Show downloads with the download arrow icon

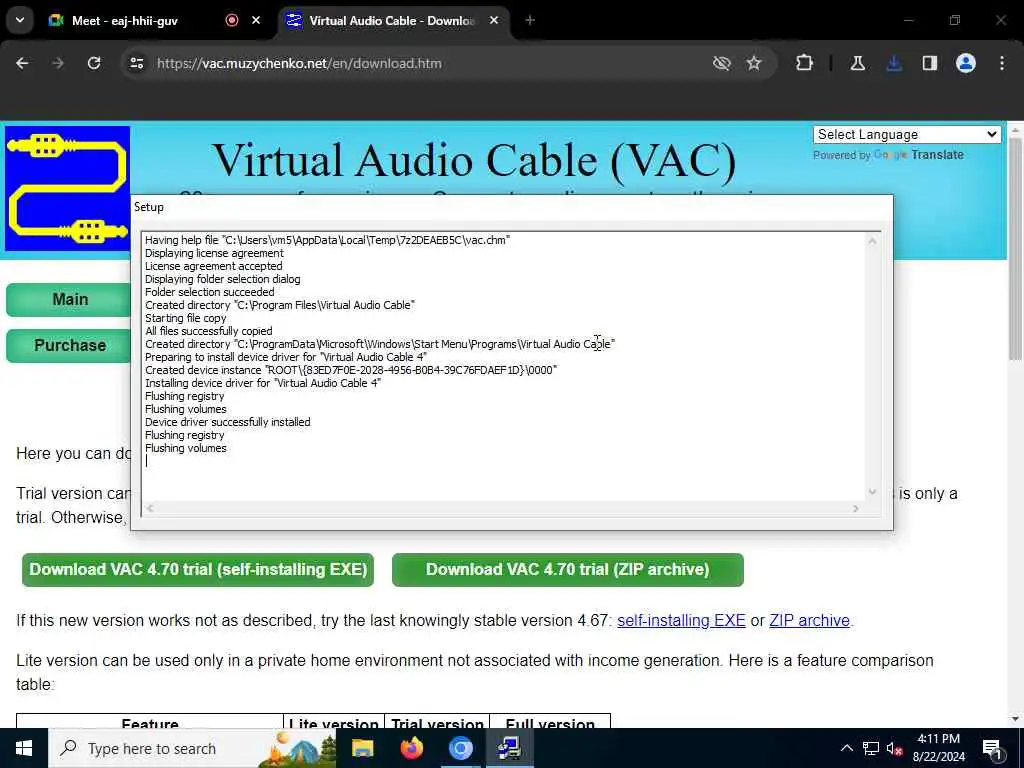[894, 63]
